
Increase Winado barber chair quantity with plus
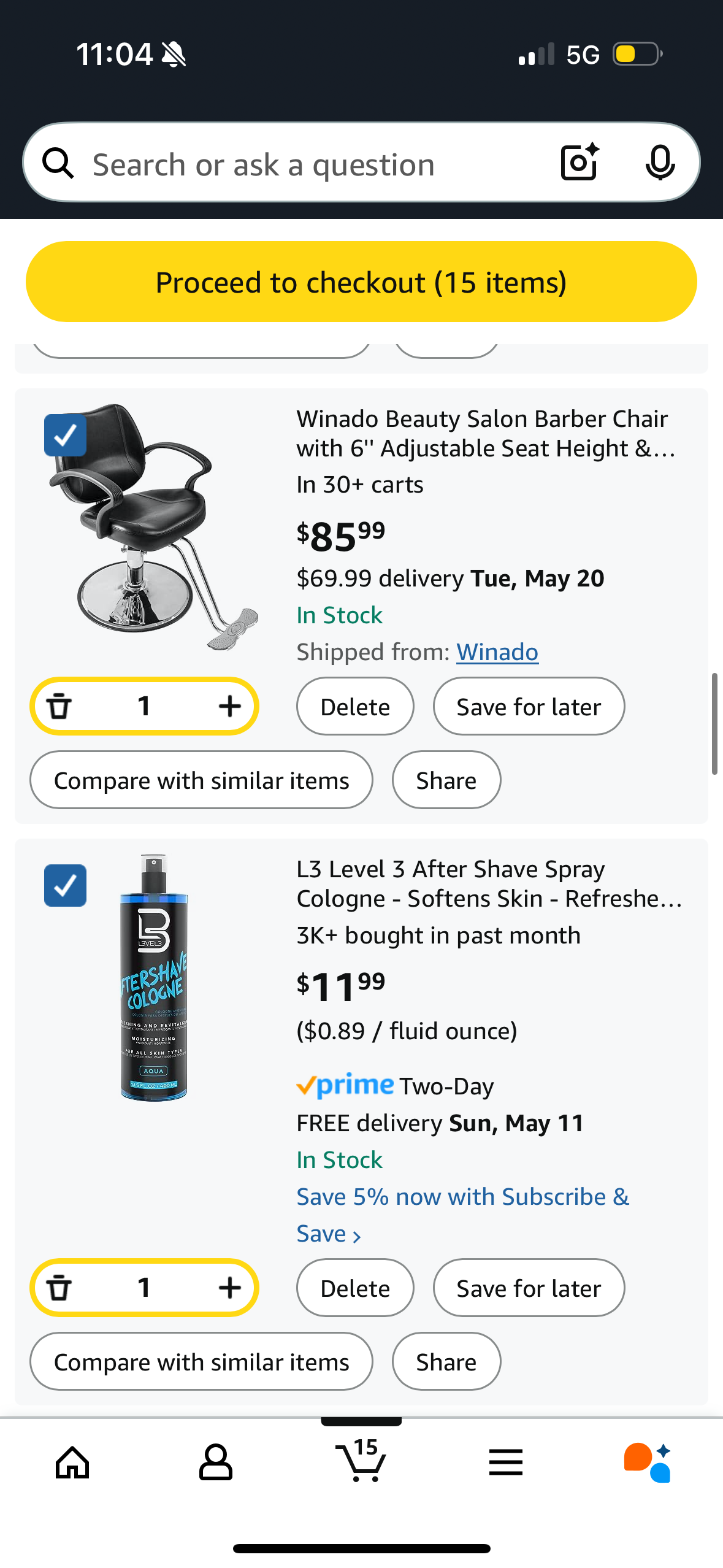229,706
